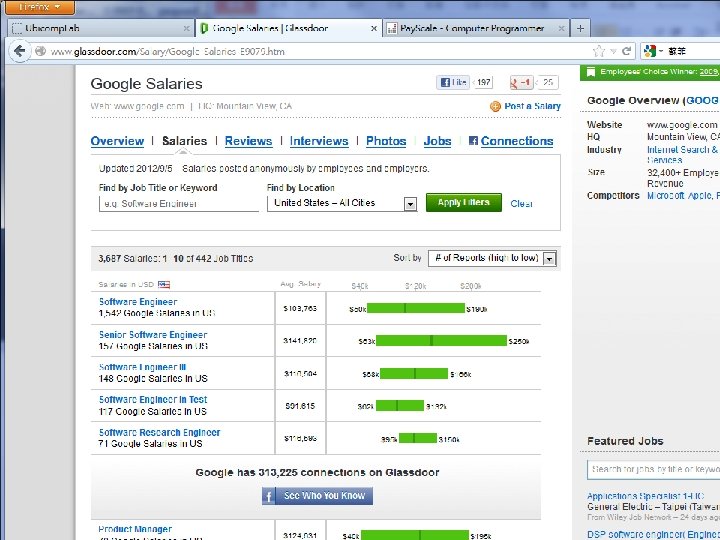Screen dimensions: 720x540
Task: Click the Google +1 button
Action: pos(521,83)
